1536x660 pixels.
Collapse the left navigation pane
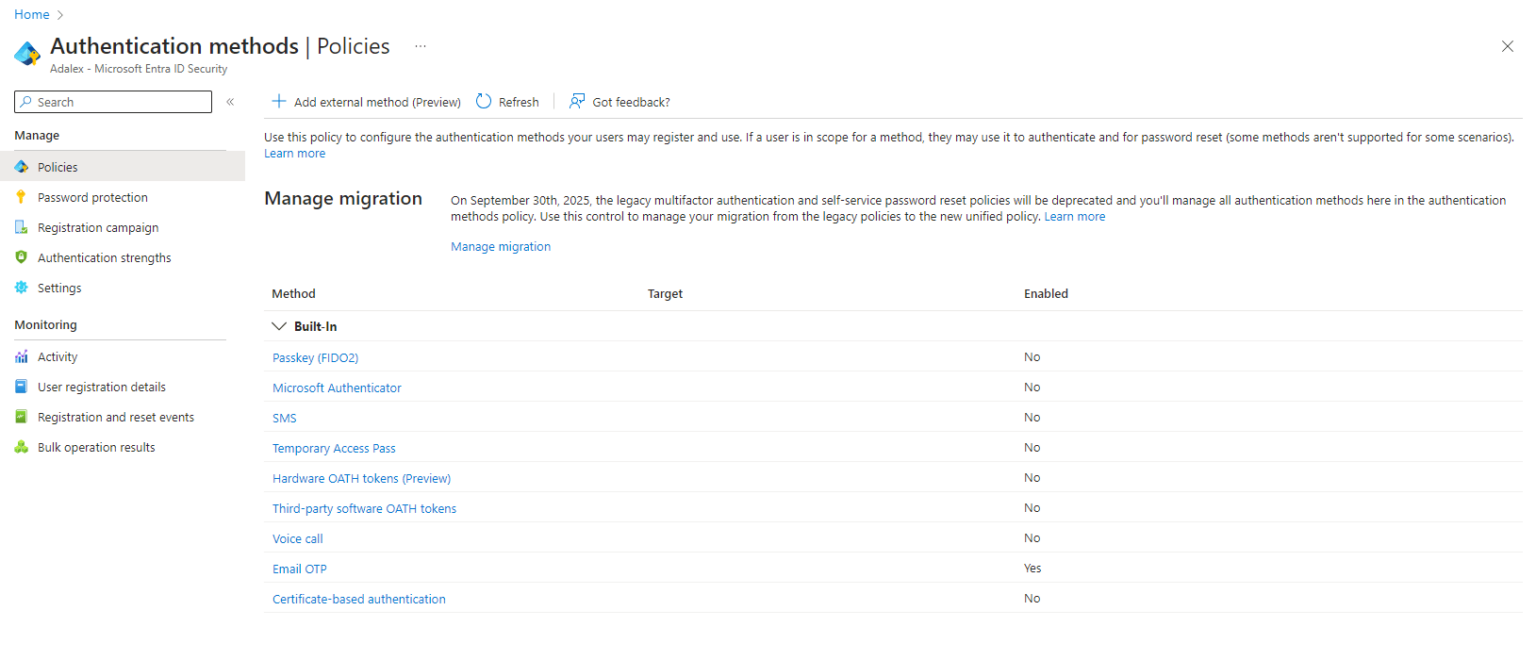(x=229, y=101)
